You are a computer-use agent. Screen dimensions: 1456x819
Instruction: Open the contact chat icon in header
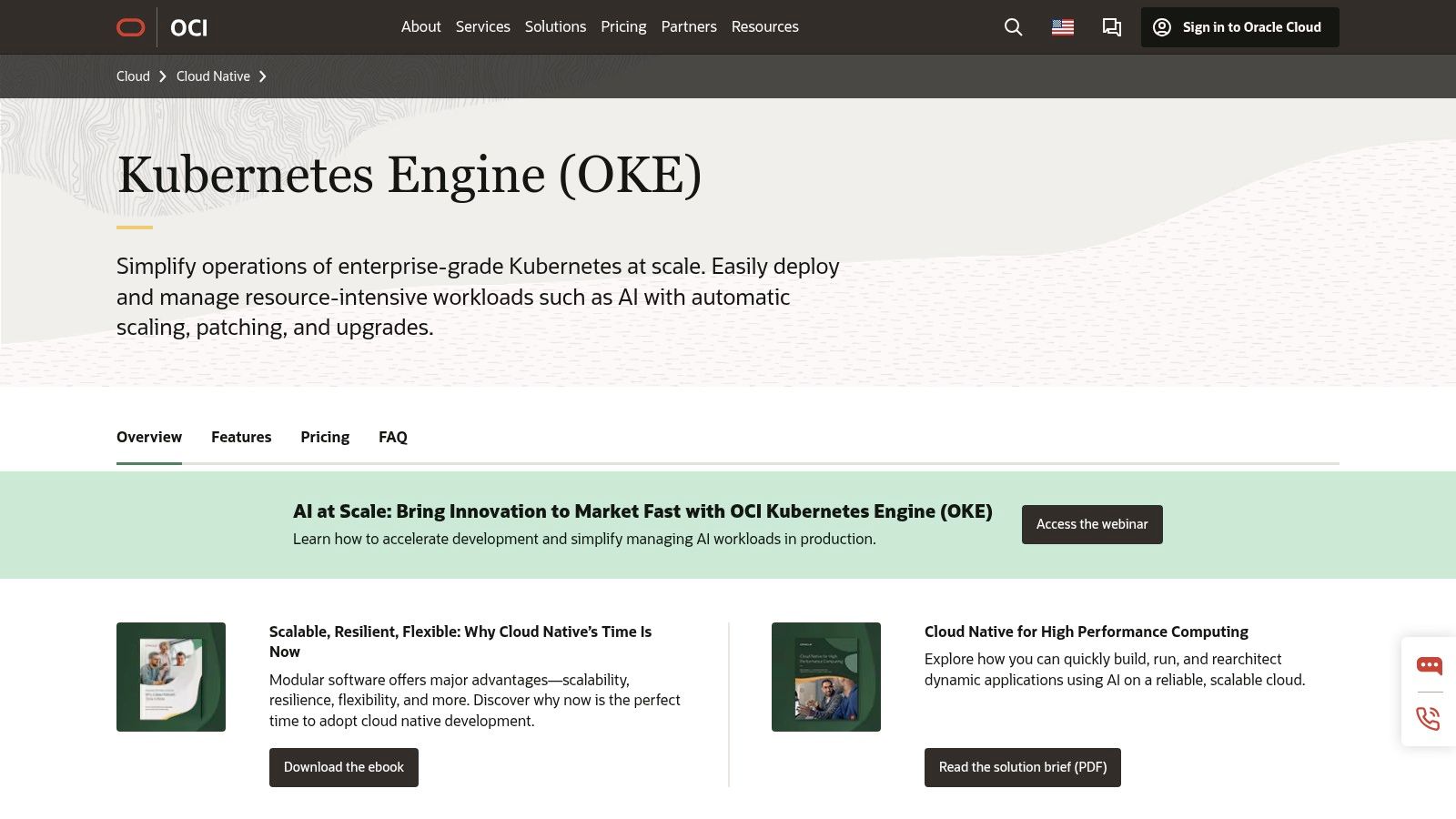click(x=1111, y=27)
